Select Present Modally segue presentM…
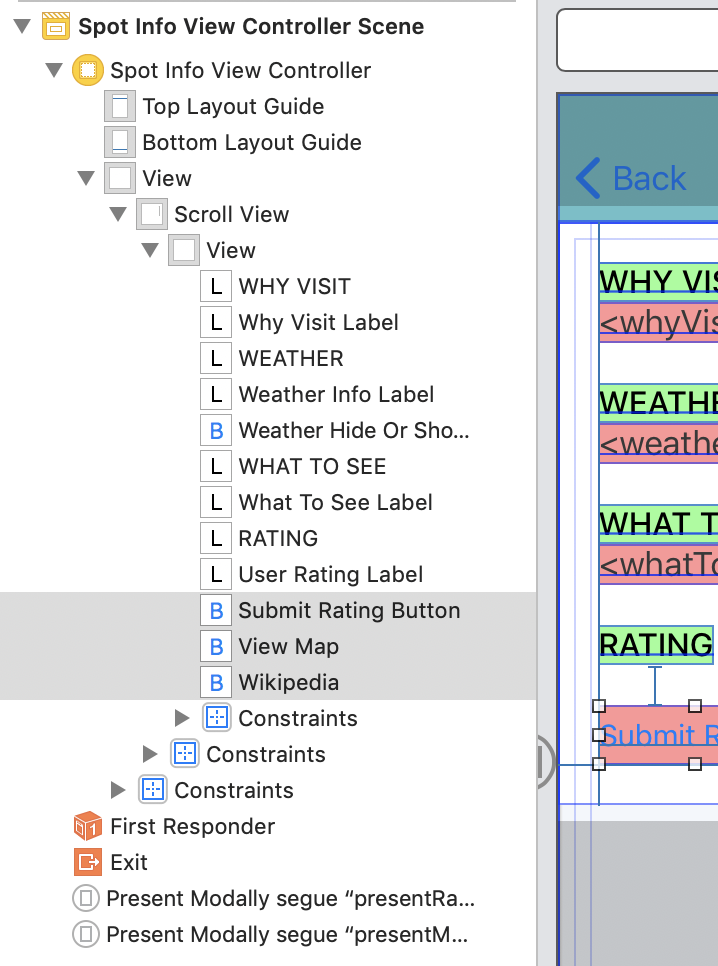The image size is (718, 966). point(287,934)
